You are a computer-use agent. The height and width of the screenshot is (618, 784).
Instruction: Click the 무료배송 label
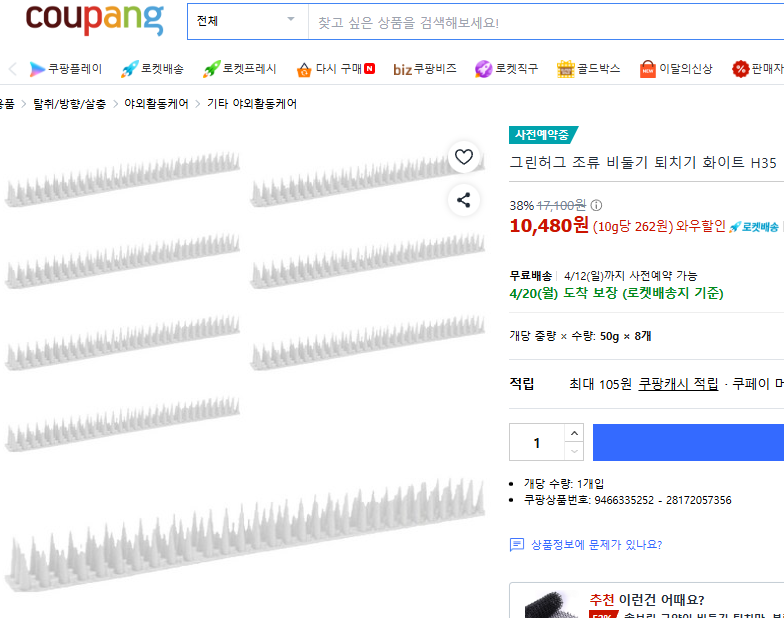tap(530, 276)
